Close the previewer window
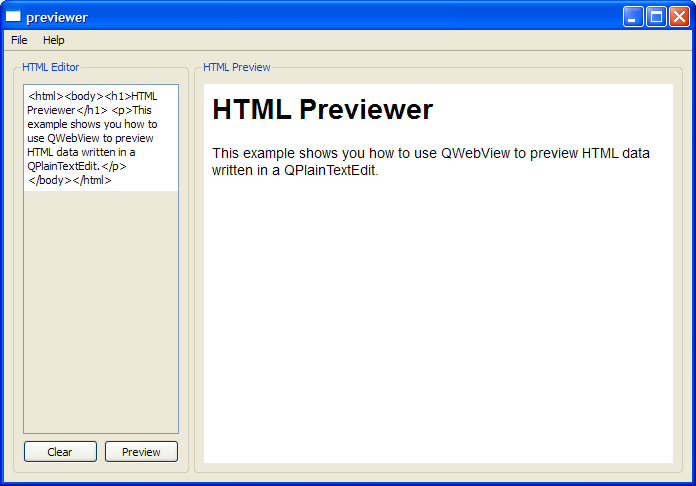The height and width of the screenshot is (486, 696). coord(679,17)
